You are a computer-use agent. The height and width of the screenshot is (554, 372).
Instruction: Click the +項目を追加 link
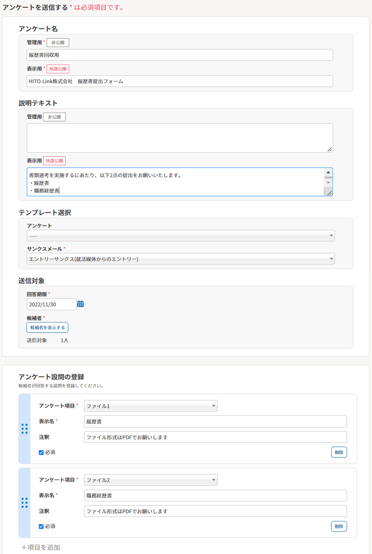click(41, 547)
